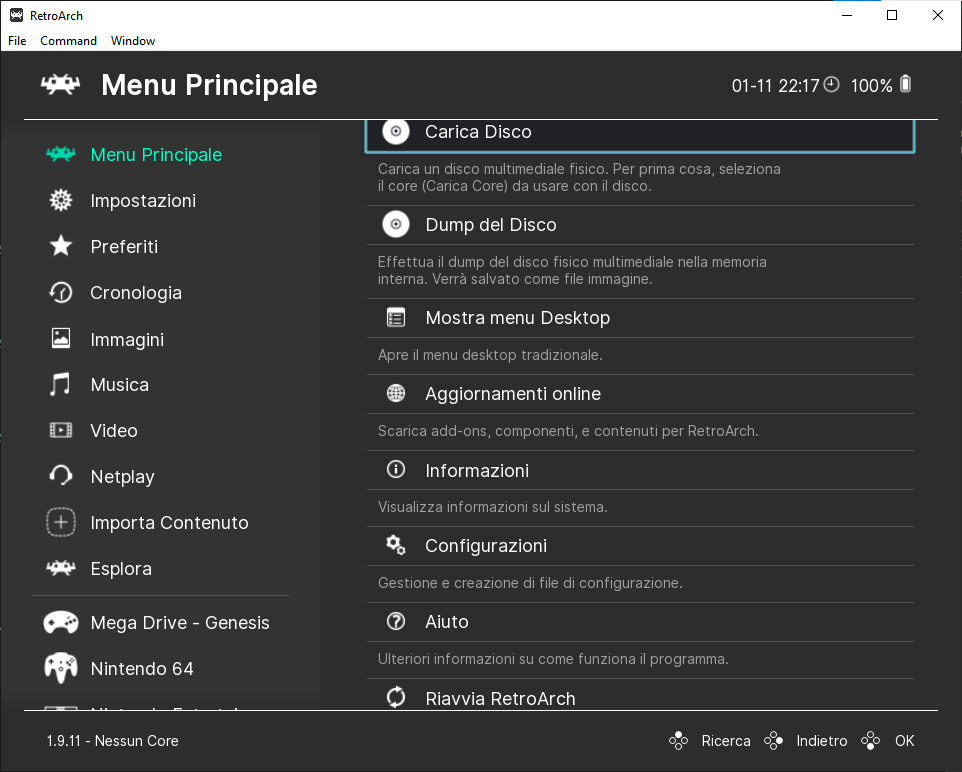Screen dimensions: 962x772
Task: Click the Informazioni info icon
Action: point(396,469)
